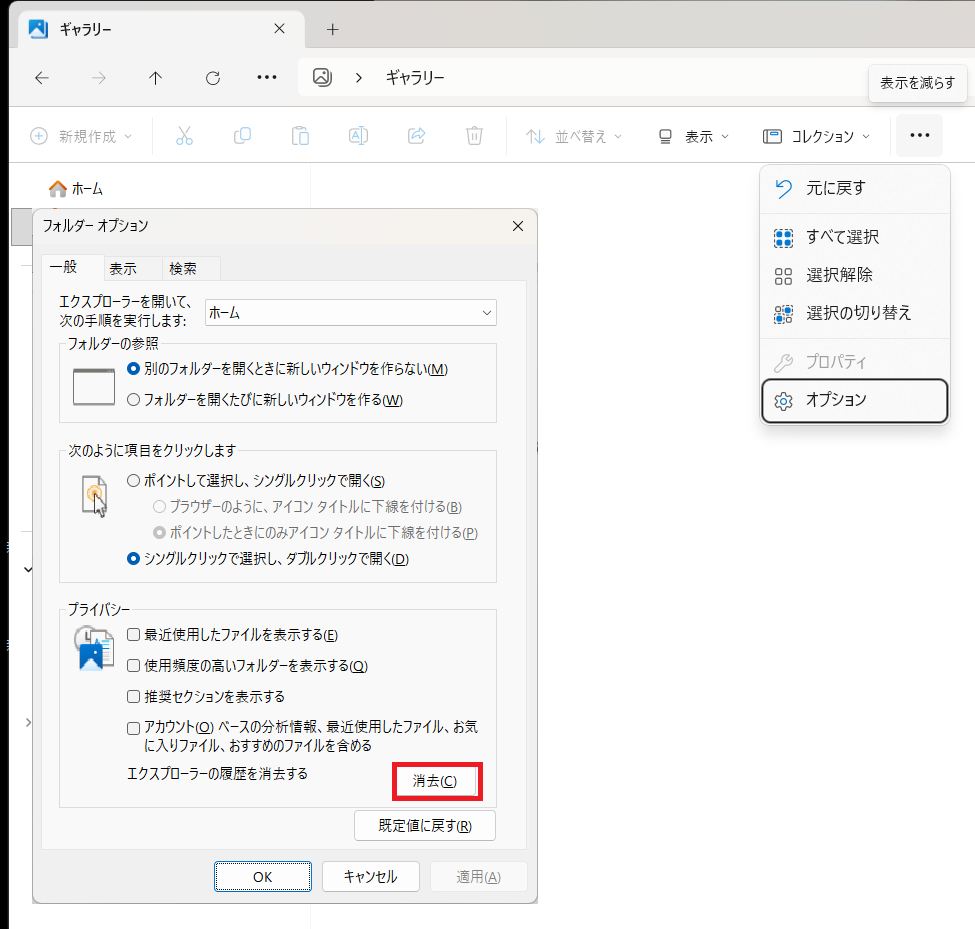The width and height of the screenshot is (975, 929).
Task: Click the Paste clipboard icon
Action: click(300, 136)
